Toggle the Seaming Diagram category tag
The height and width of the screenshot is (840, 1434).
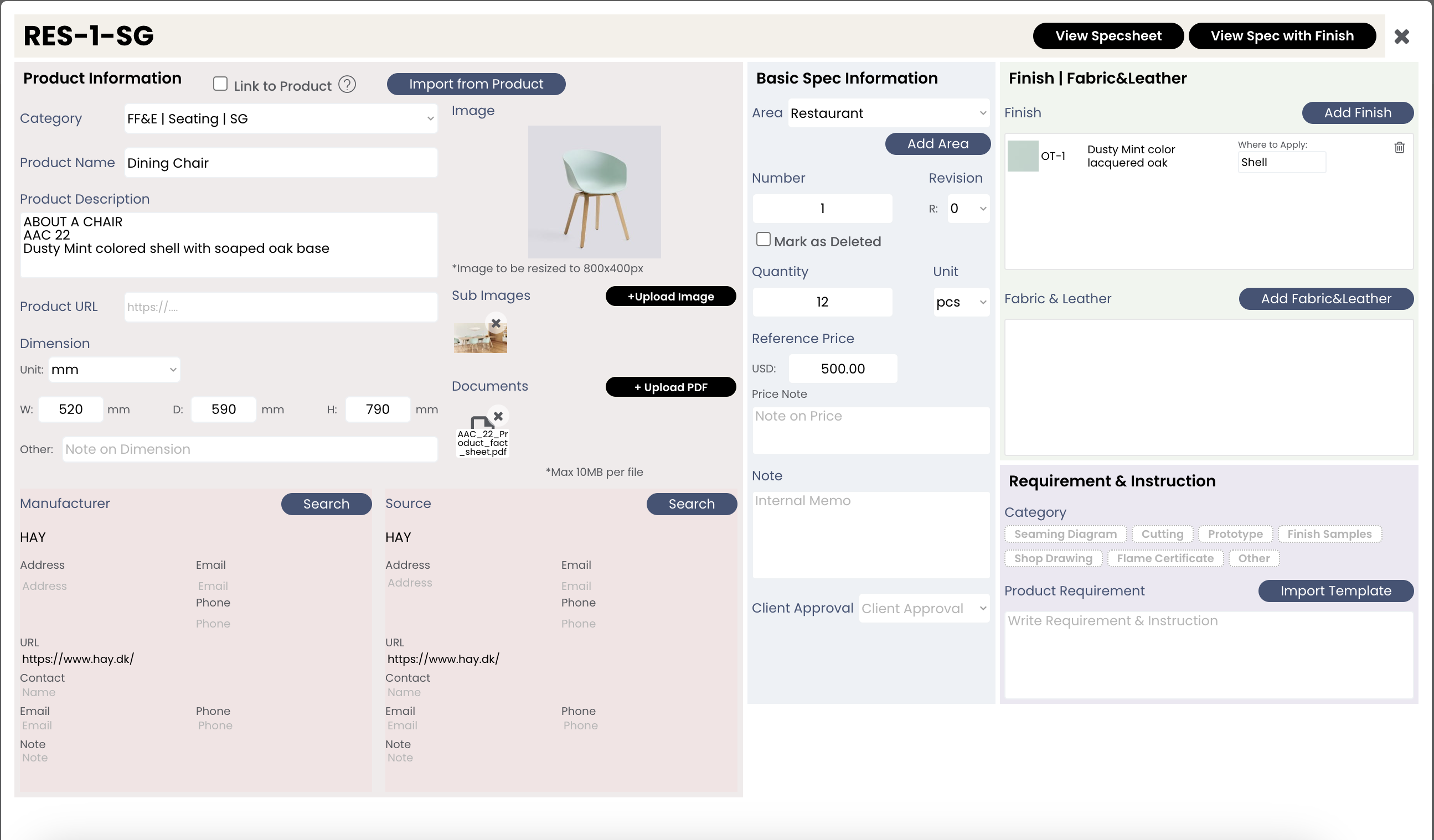pos(1065,534)
